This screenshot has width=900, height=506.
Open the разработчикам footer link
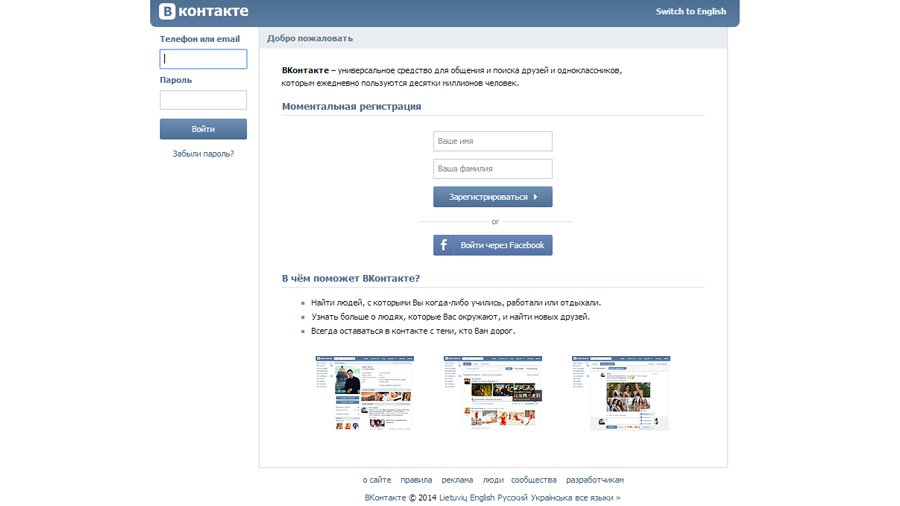594,480
